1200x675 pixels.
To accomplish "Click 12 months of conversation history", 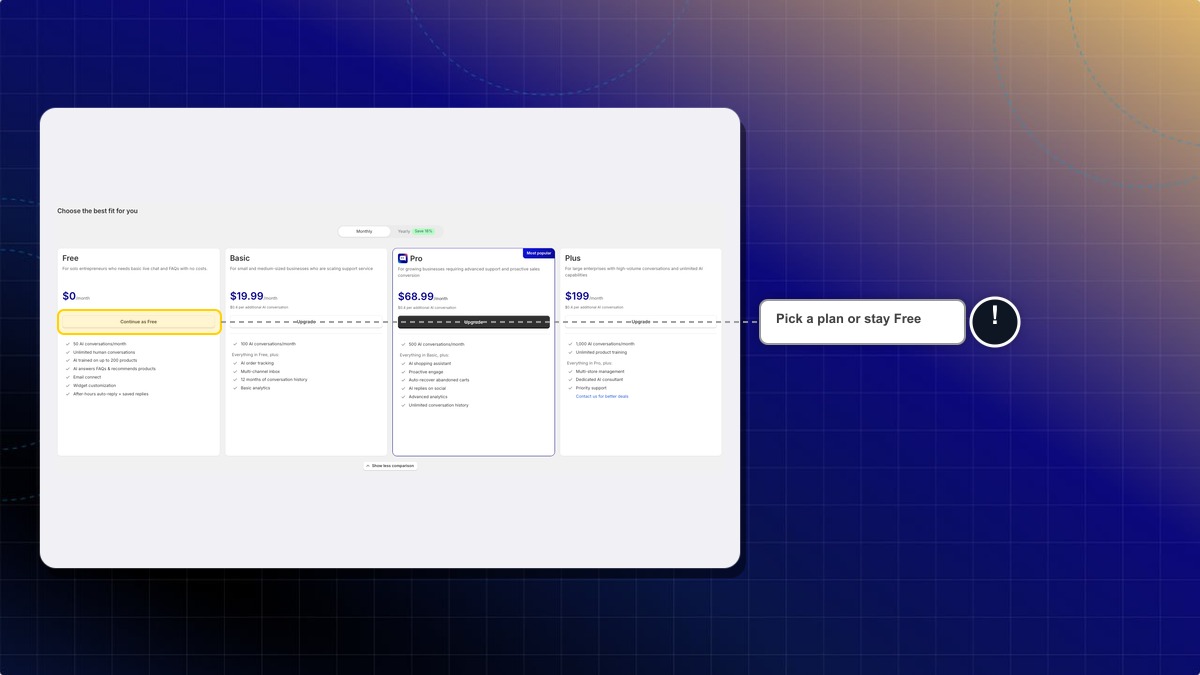I will [x=274, y=380].
